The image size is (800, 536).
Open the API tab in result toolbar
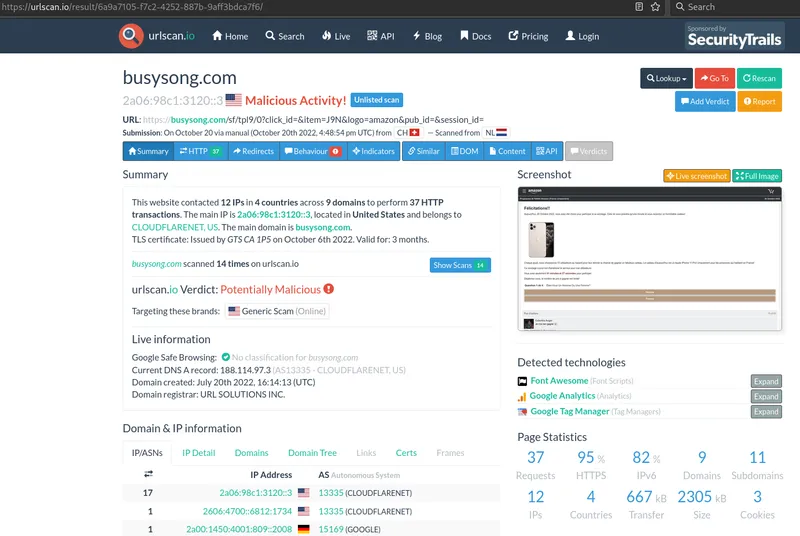547,151
